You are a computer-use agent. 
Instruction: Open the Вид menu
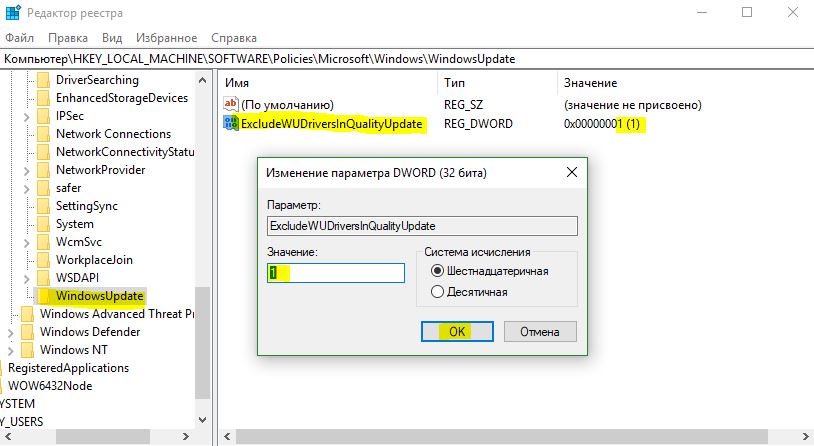[112, 38]
